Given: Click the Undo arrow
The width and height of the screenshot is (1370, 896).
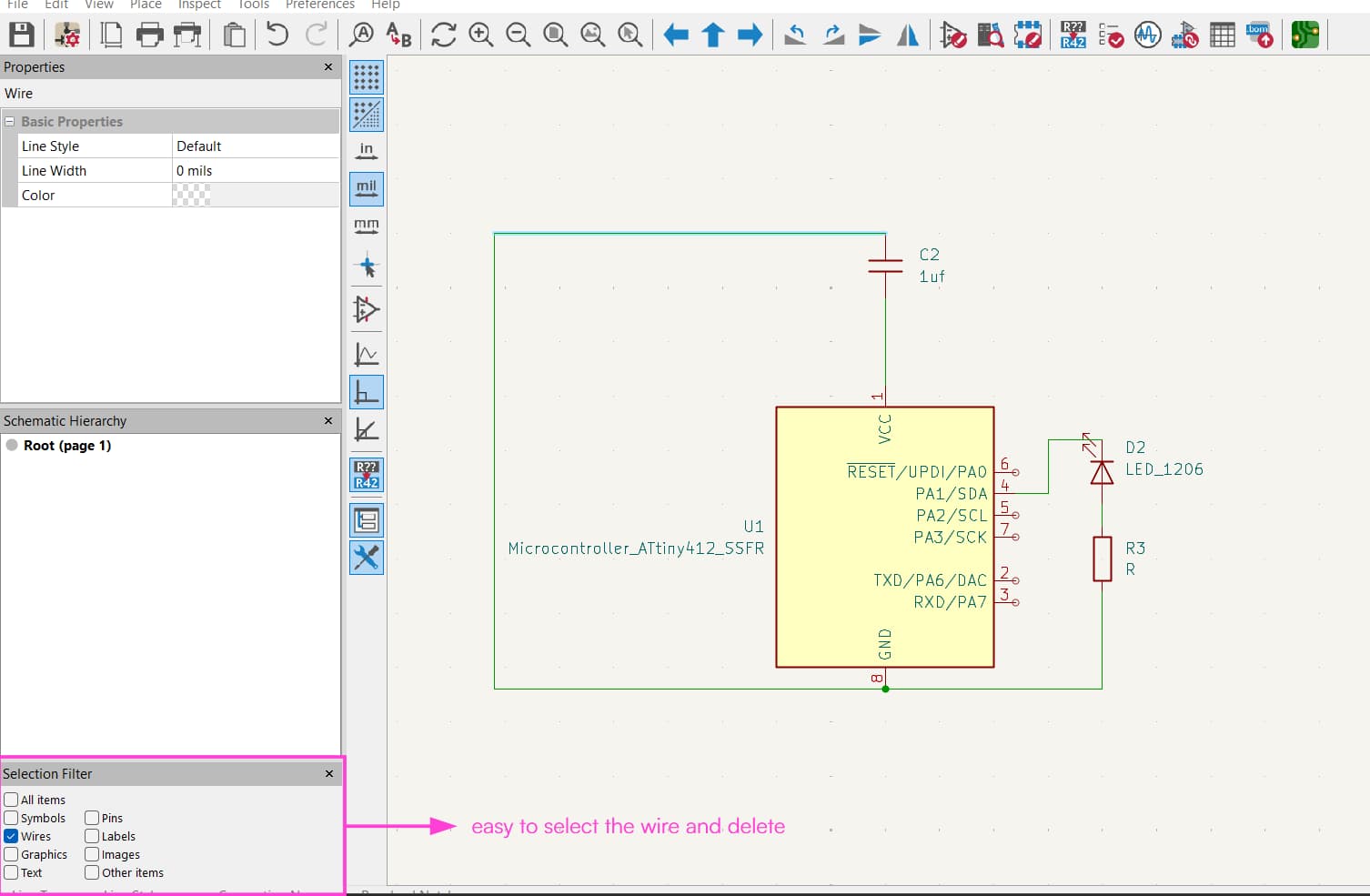Looking at the screenshot, I should pos(277,35).
